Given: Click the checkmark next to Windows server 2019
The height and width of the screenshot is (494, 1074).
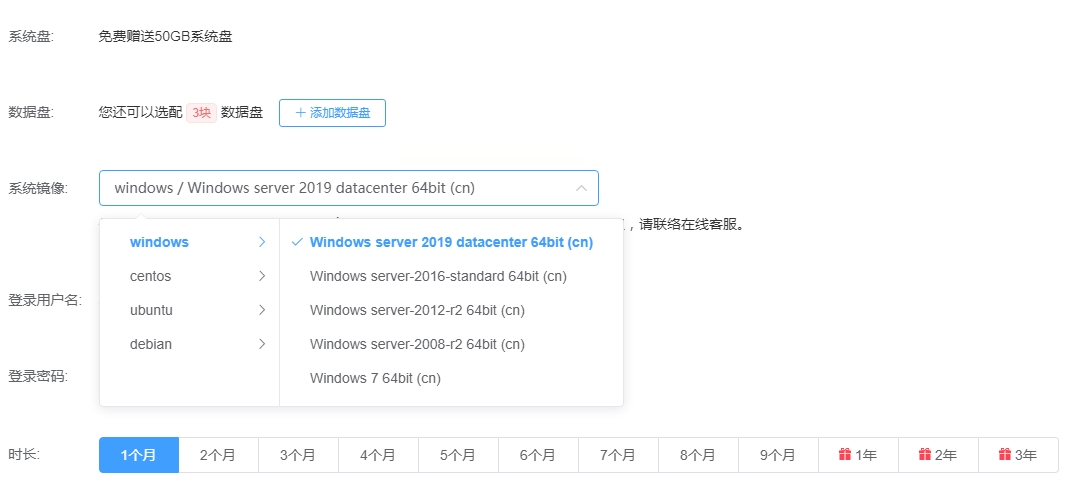Looking at the screenshot, I should click(297, 242).
